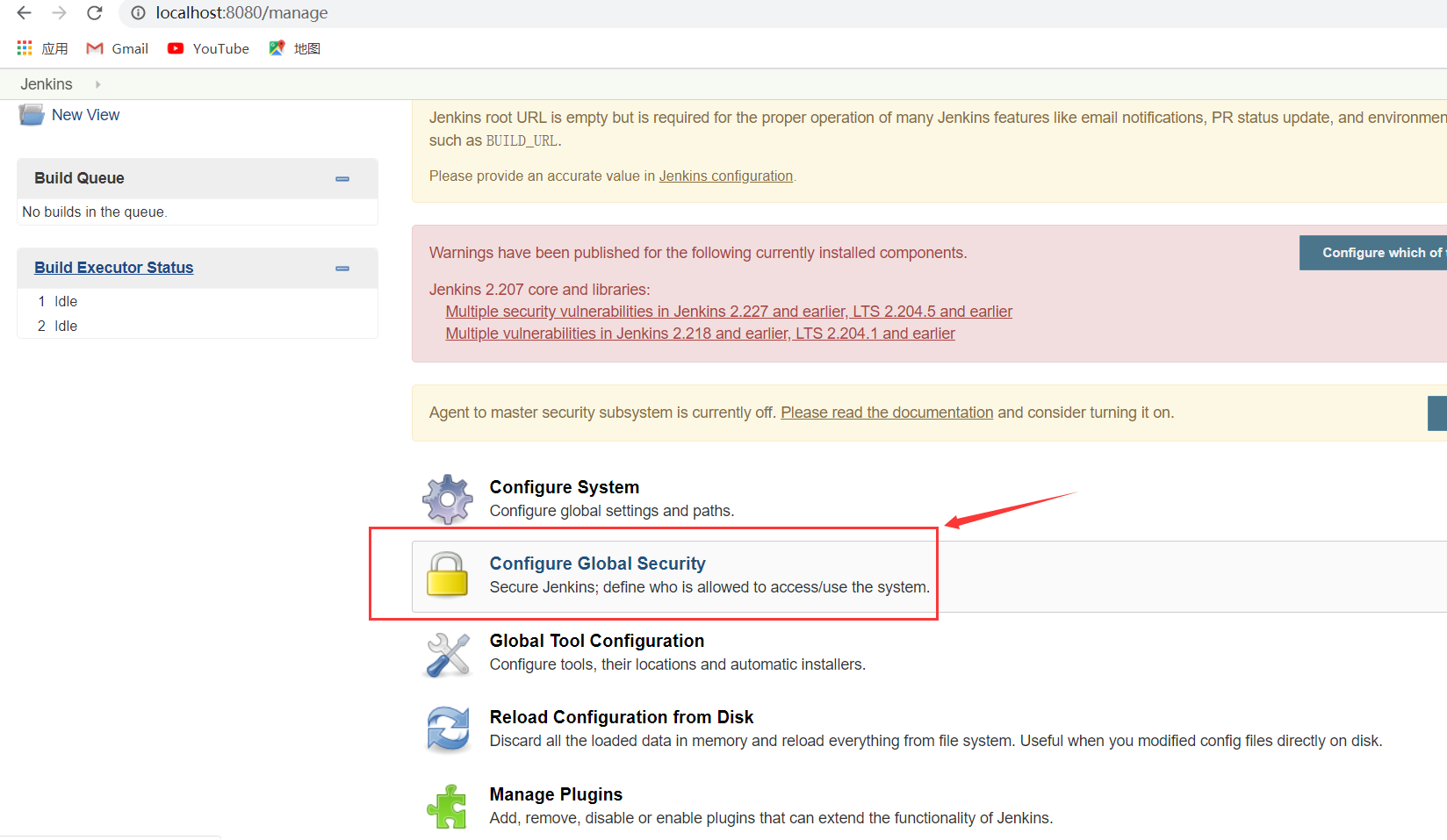Click the Jenkins breadcrumb link
Viewport: 1447px width, 840px height.
(47, 84)
